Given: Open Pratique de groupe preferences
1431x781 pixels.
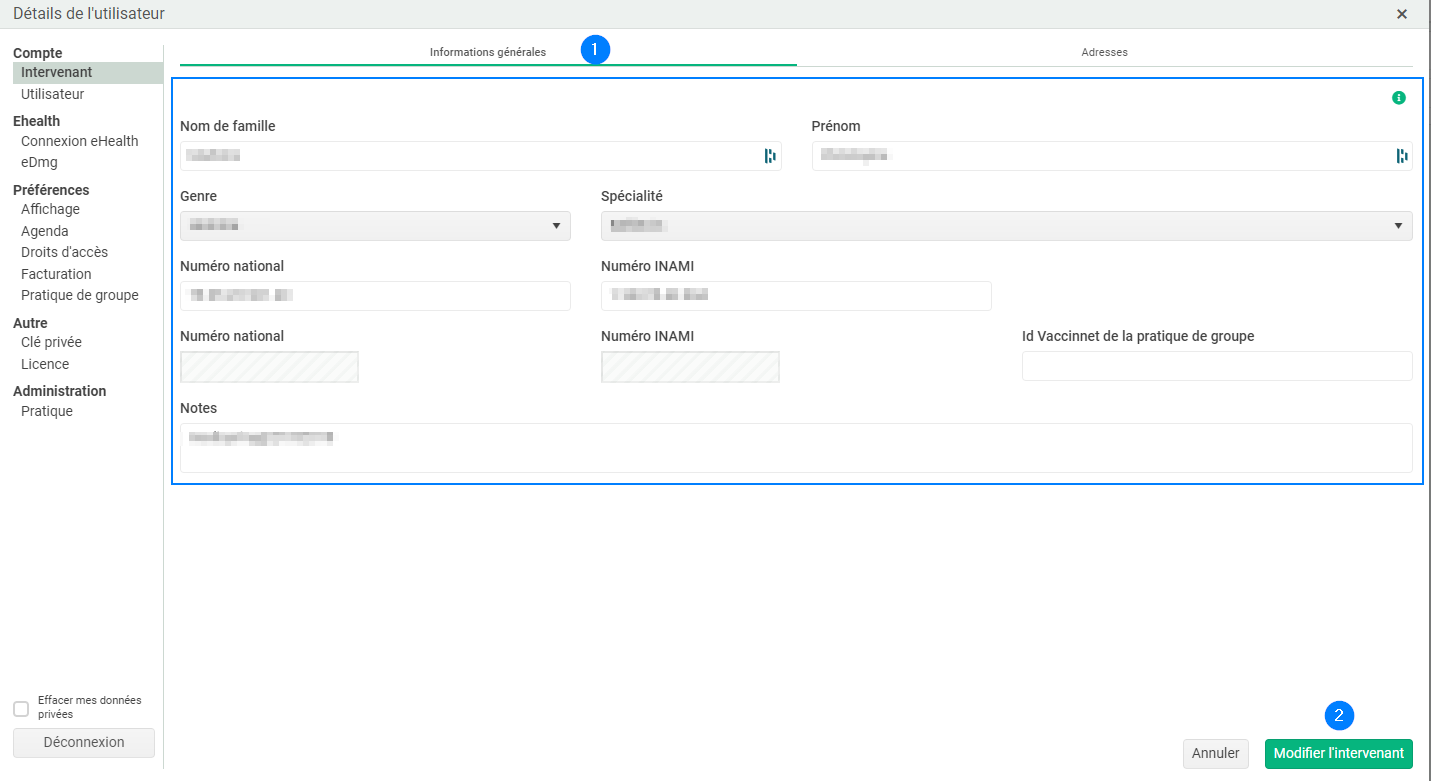Looking at the screenshot, I should pyautogui.click(x=80, y=296).
